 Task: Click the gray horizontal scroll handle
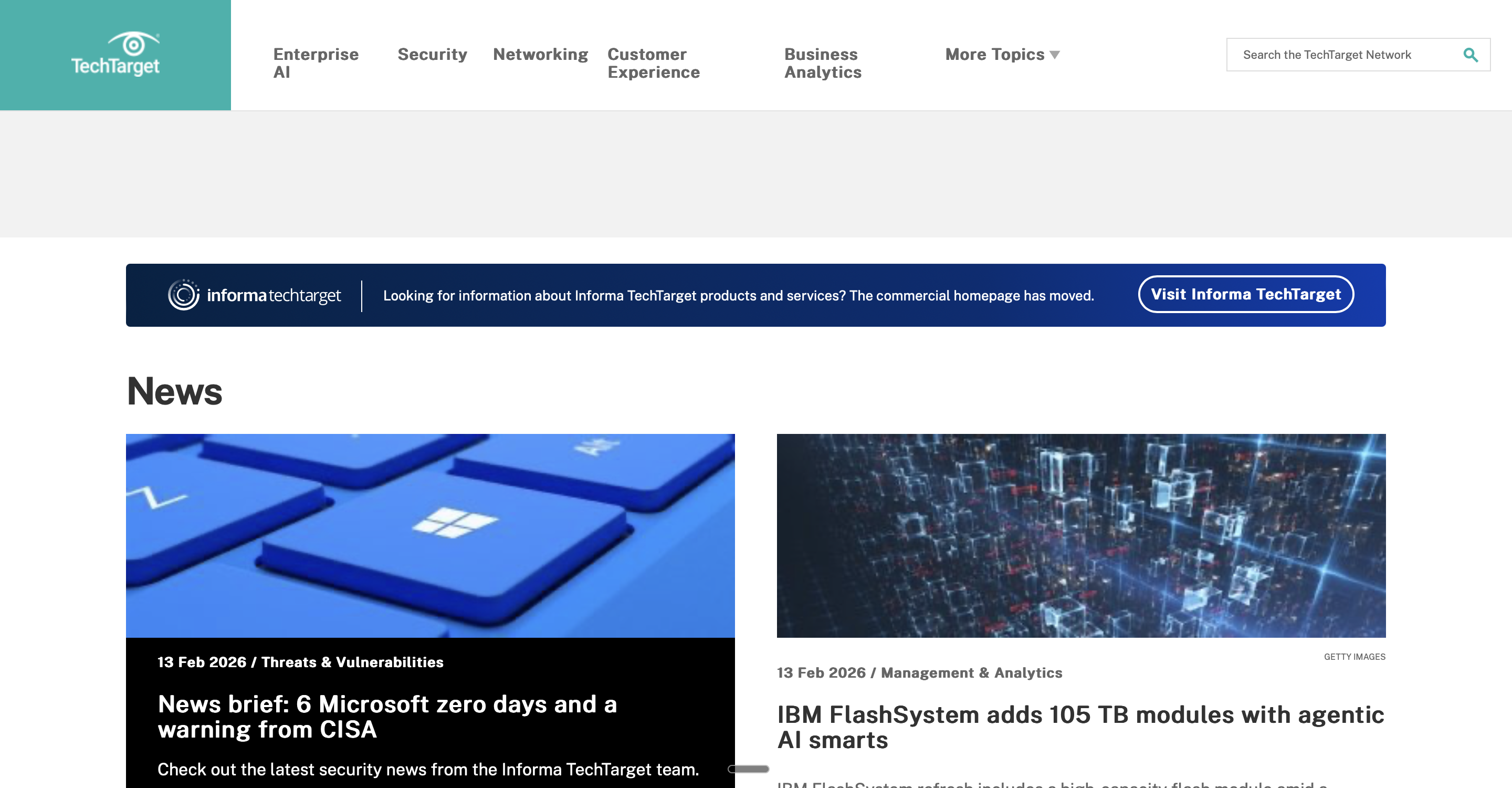point(748,769)
